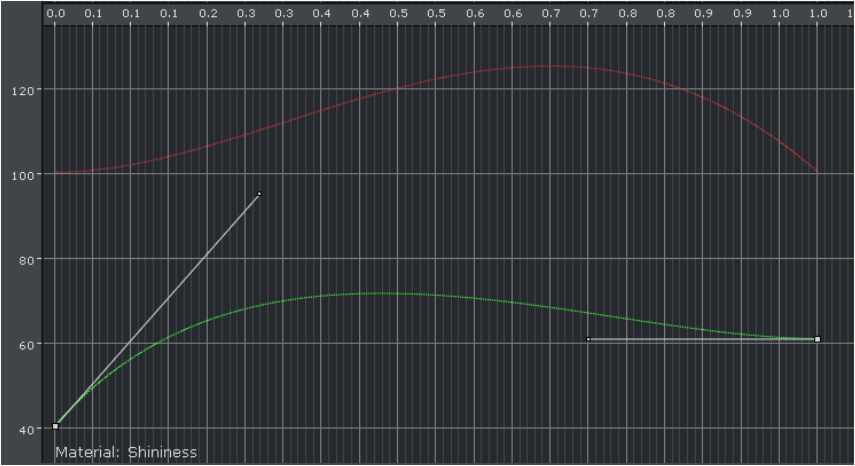The height and width of the screenshot is (466, 855).
Task: Click the 120 label on the value axis
Action: pos(23,90)
